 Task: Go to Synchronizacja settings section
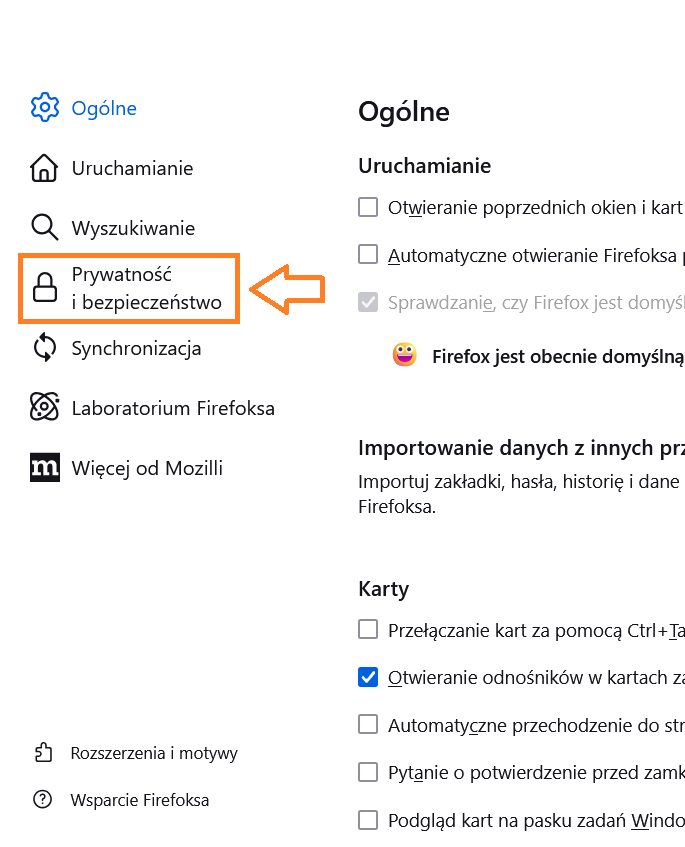(x=136, y=348)
